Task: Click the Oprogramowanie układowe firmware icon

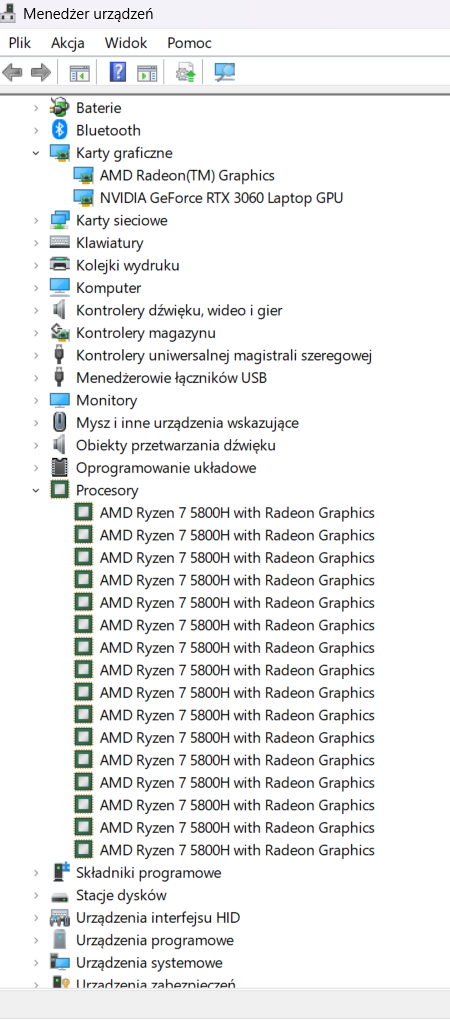Action: (x=60, y=468)
